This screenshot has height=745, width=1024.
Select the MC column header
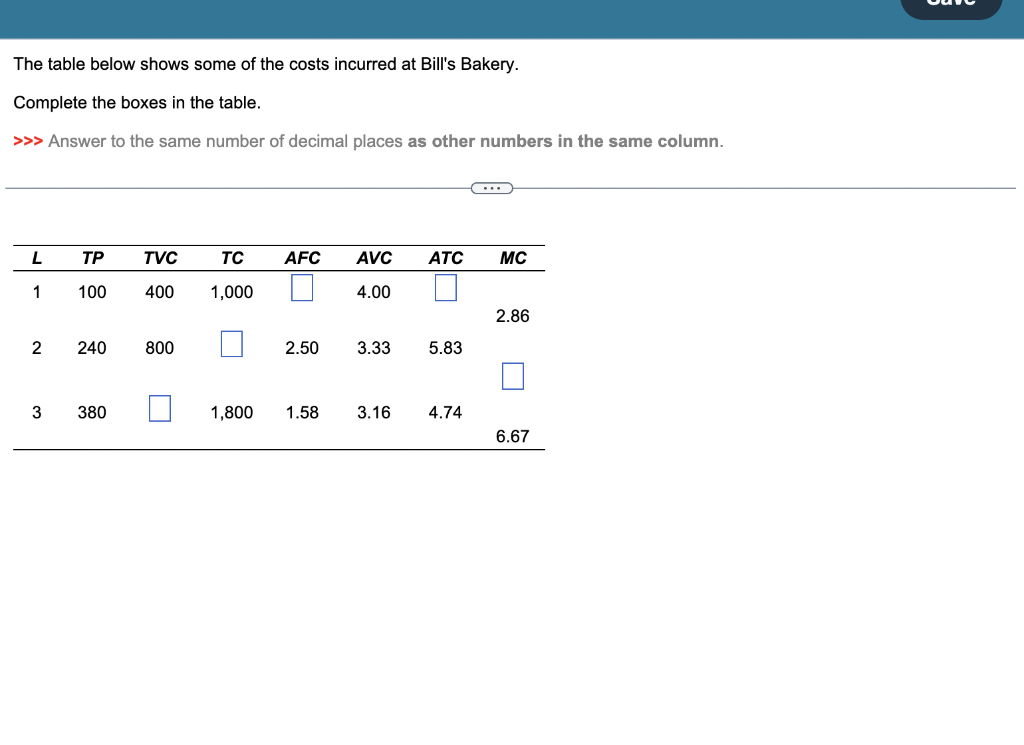(513, 257)
